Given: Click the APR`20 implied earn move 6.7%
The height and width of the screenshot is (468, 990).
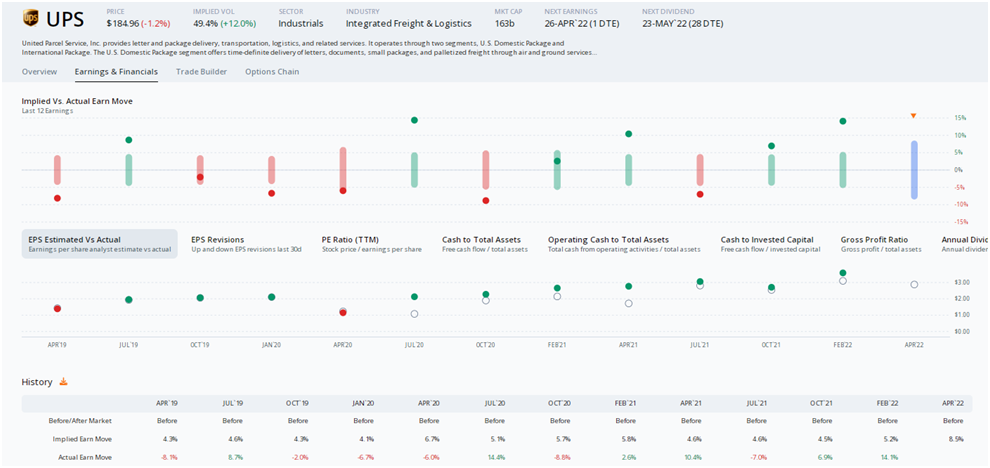Looking at the screenshot, I should [430, 438].
